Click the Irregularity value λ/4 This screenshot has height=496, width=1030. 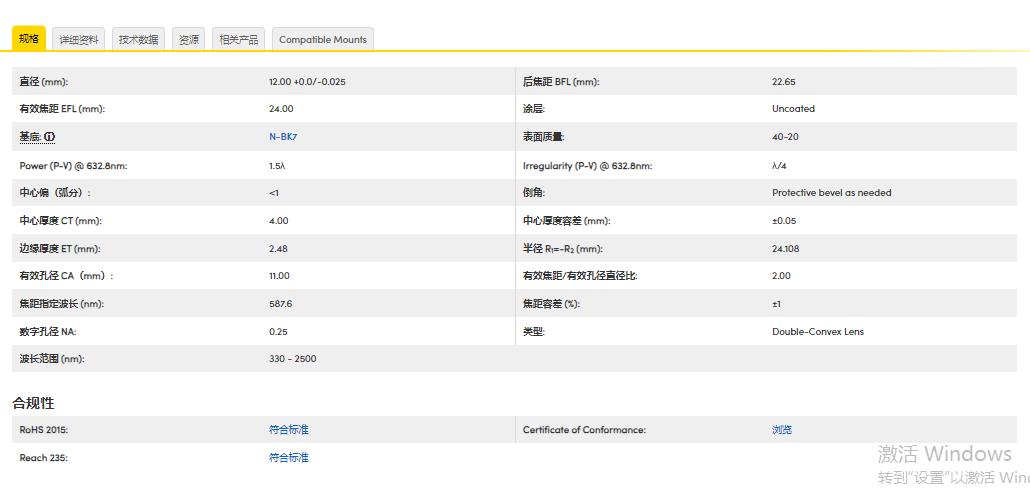(x=779, y=166)
